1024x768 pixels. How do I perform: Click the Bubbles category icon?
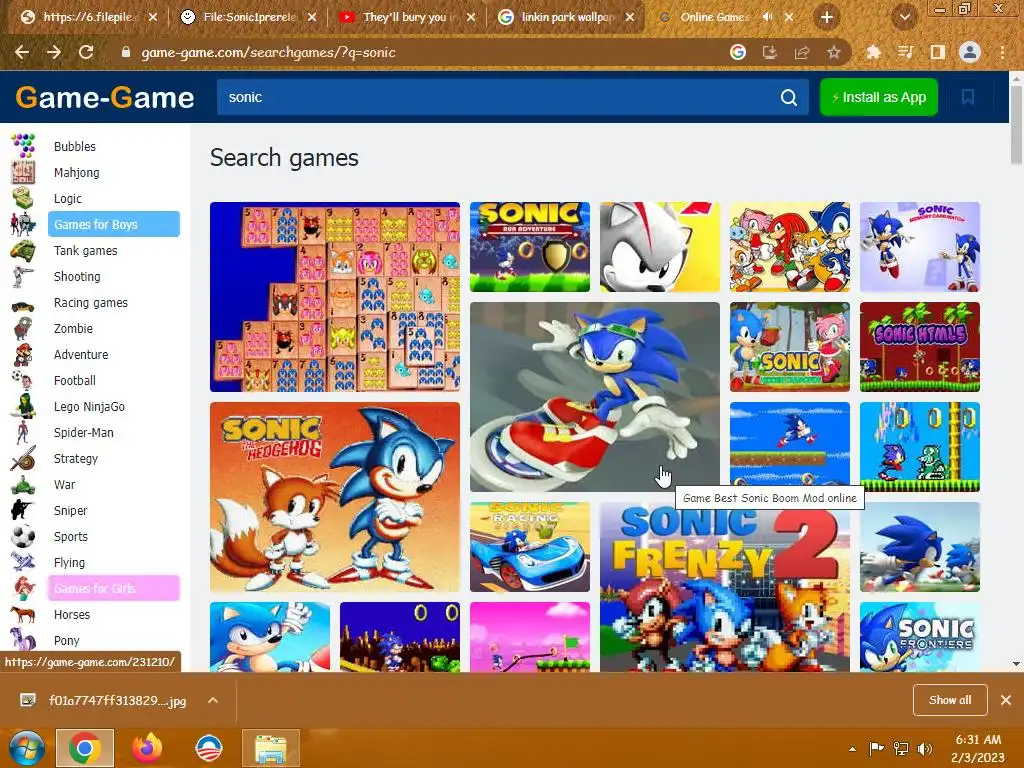[23, 146]
